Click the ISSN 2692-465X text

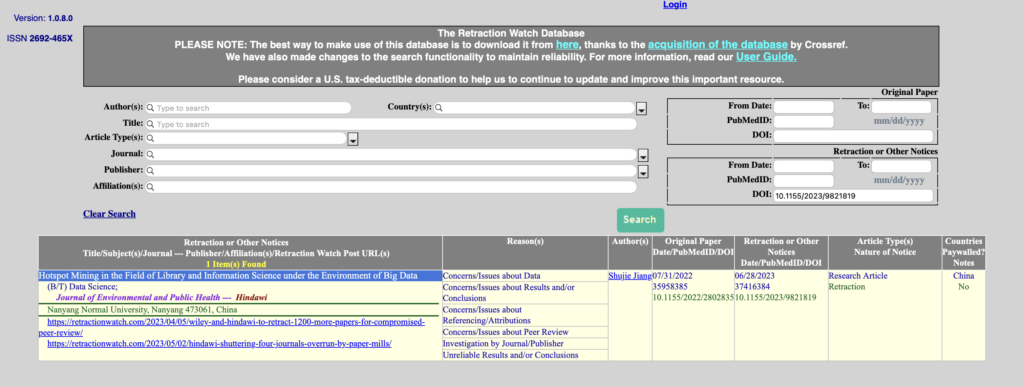click(40, 39)
